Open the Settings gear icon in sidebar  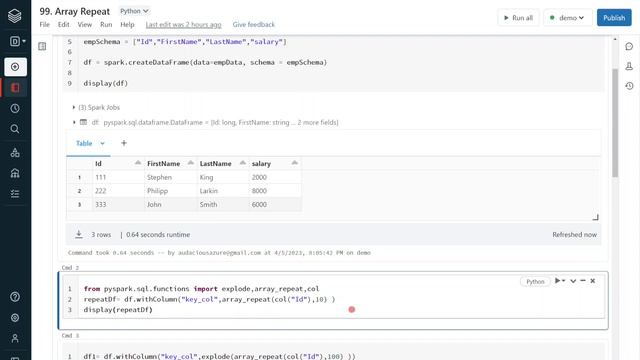(x=15, y=318)
